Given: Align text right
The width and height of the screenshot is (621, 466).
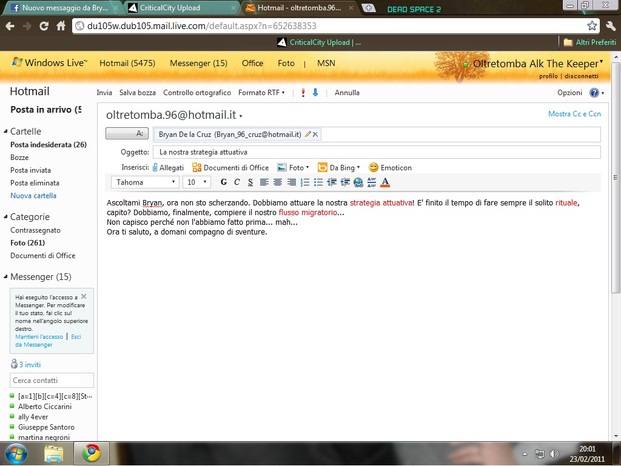Looking at the screenshot, I should 291,182.
